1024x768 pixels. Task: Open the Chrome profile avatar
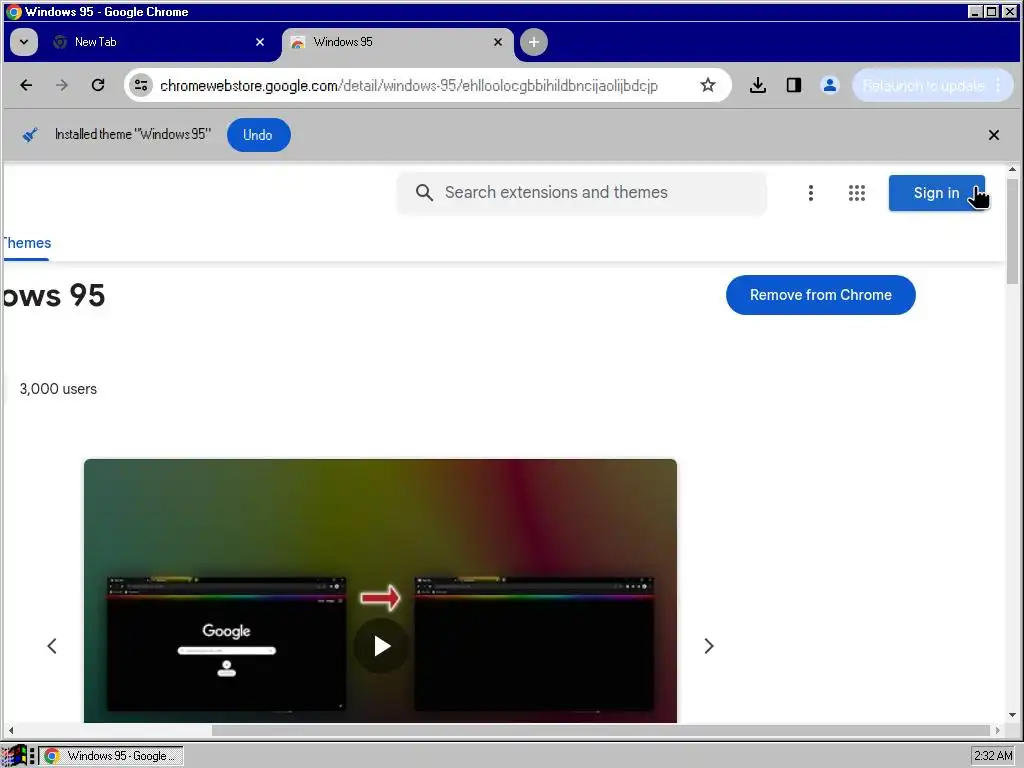829,85
